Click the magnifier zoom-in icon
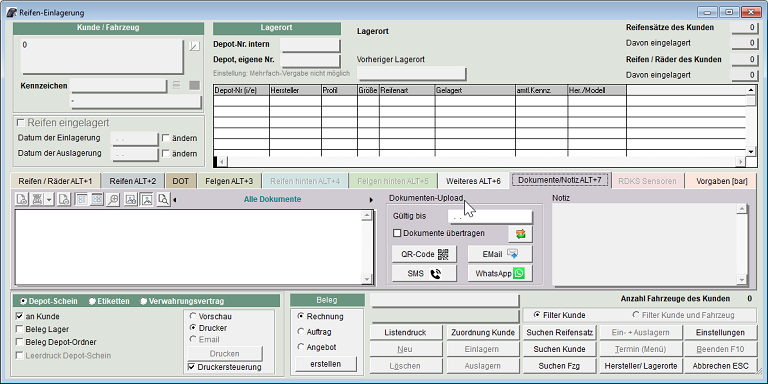This screenshot has height=384, width=768. (113, 199)
